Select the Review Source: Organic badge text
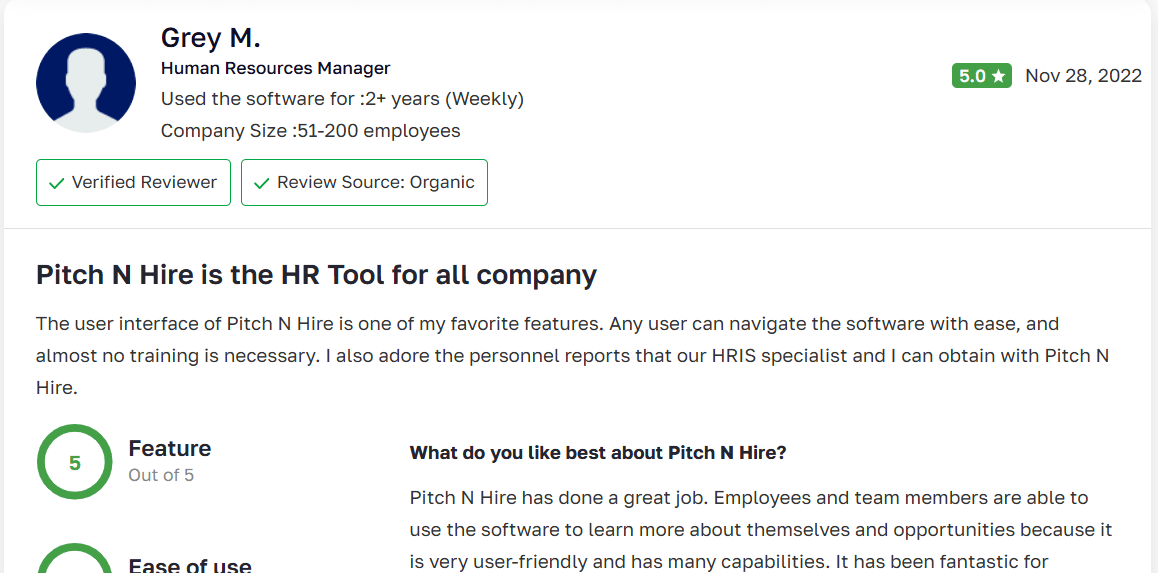Image resolution: width=1158 pixels, height=573 pixels. (375, 182)
